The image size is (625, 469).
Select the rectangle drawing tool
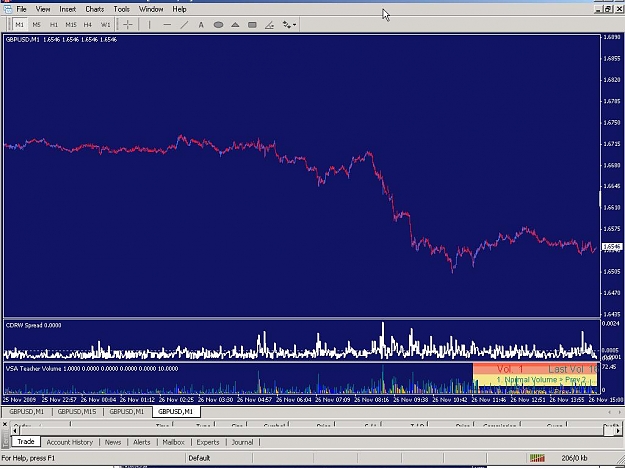pyautogui.click(x=252, y=25)
